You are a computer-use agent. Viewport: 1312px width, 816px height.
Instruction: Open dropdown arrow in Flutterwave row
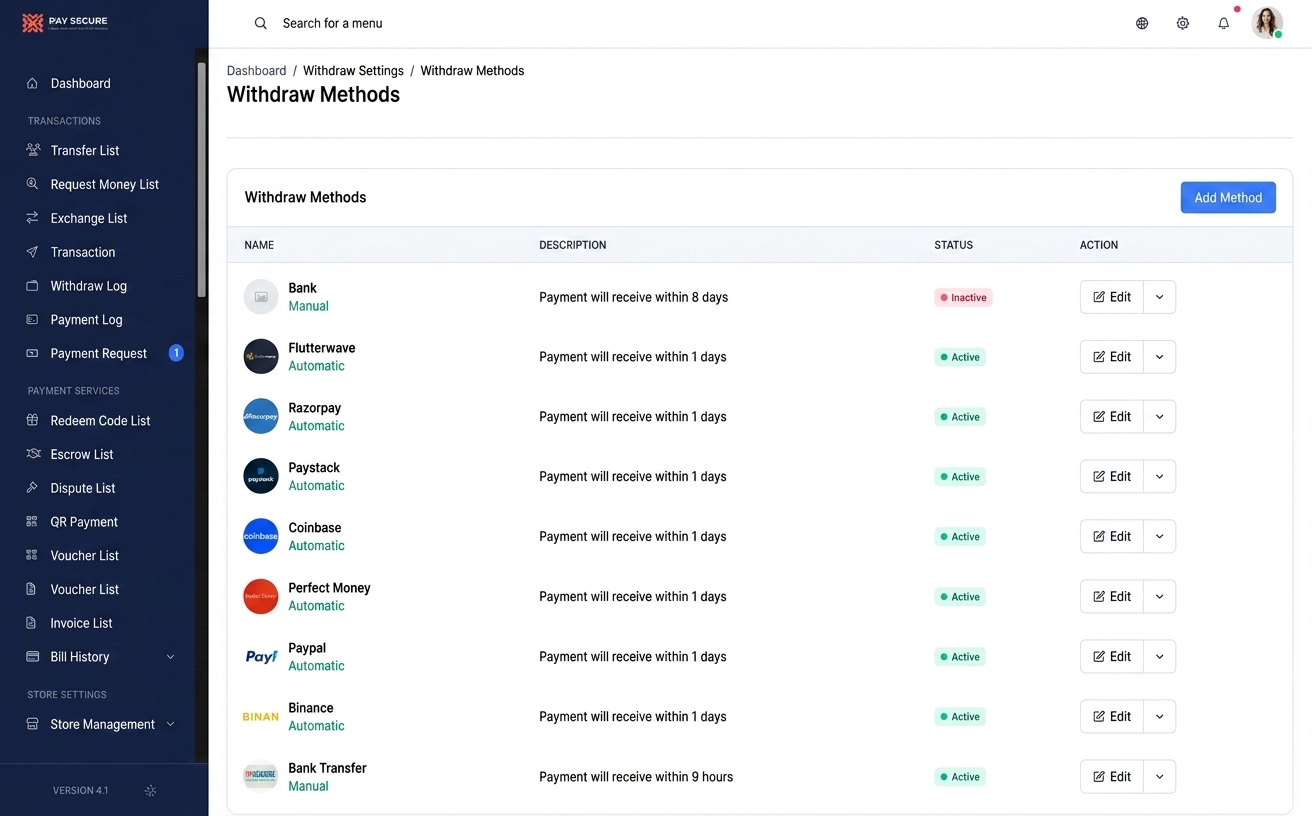tap(1160, 357)
